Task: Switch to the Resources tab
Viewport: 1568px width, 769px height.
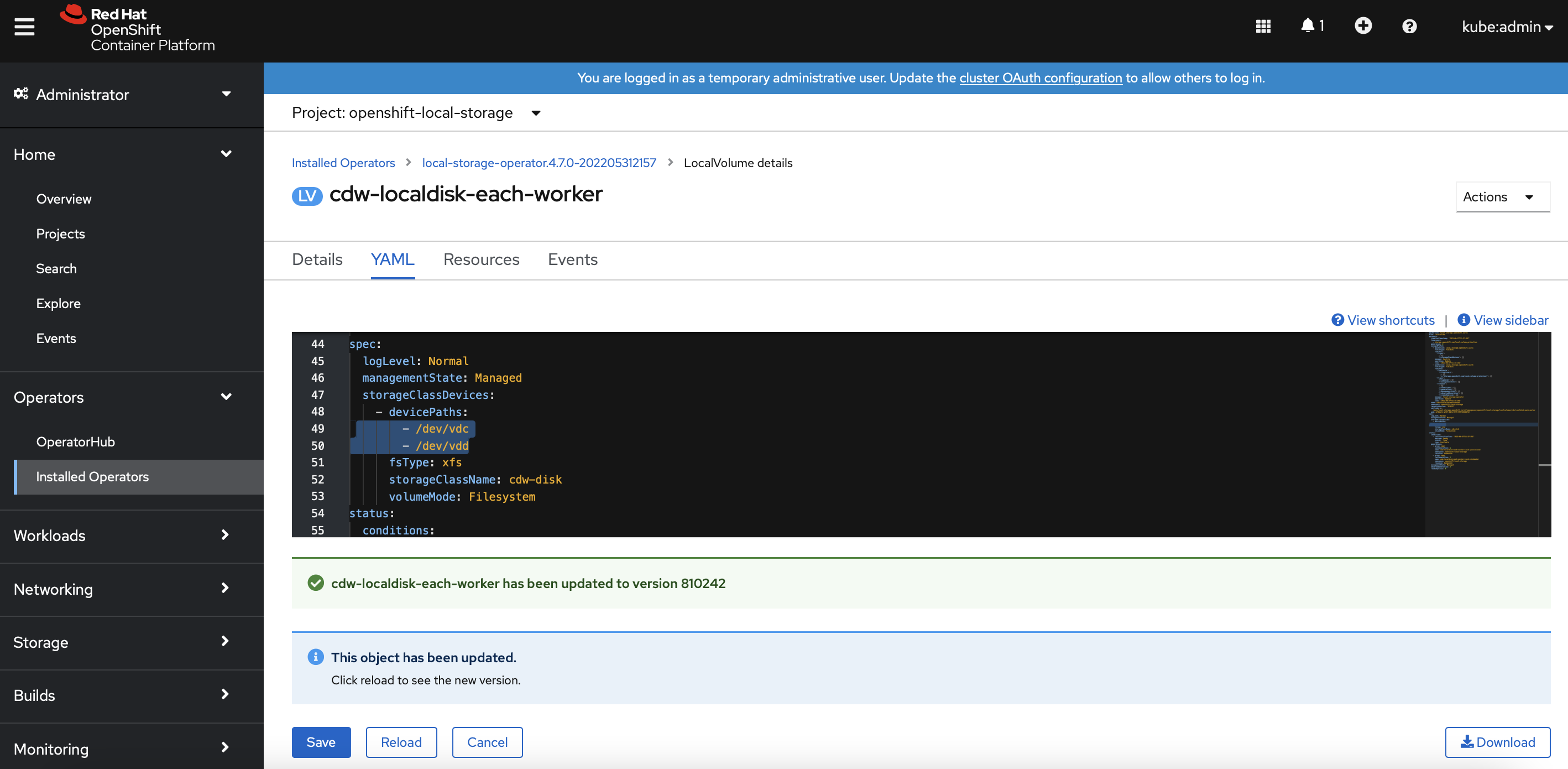Action: [x=481, y=259]
